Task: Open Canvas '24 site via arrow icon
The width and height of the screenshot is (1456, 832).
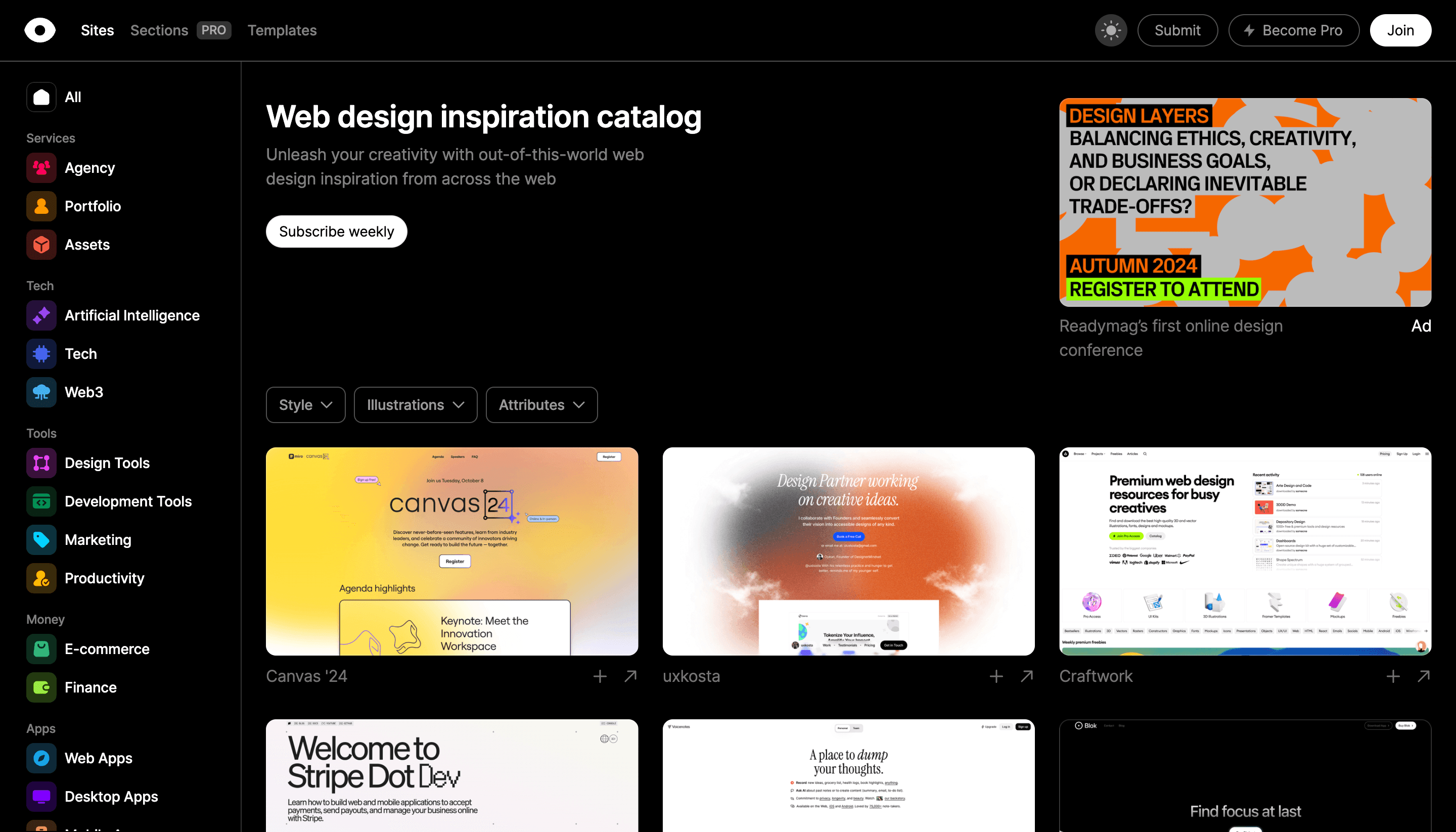Action: (x=630, y=677)
